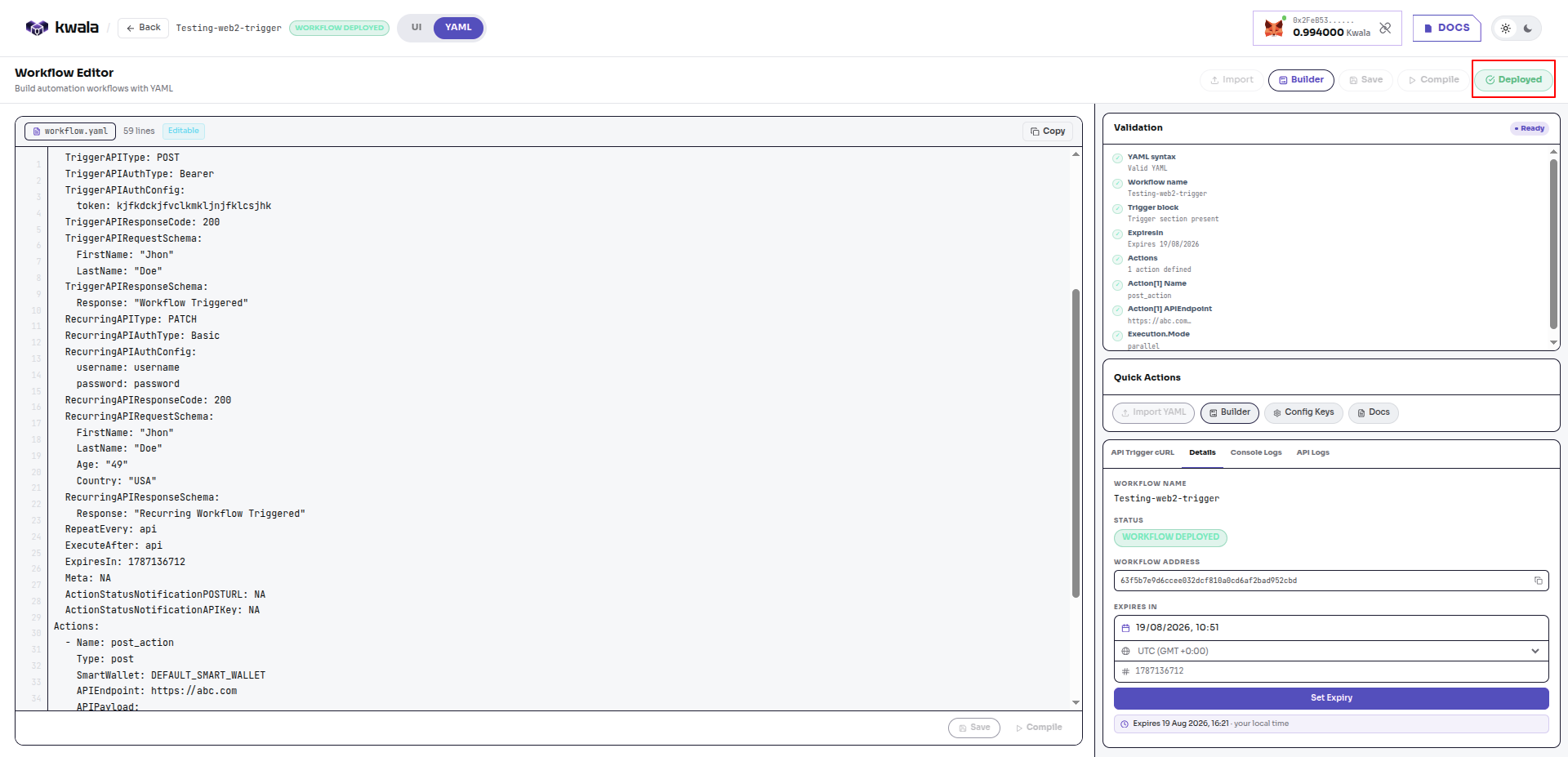Click the workflow address field
The image size is (1568, 757).
click(x=1331, y=581)
